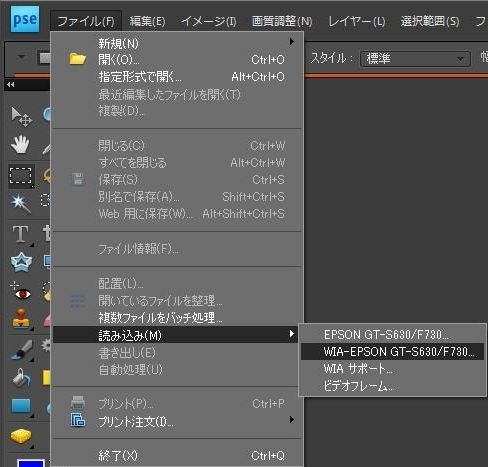488x467 pixels.
Task: Select the Hand tool
Action: (x=20, y=145)
